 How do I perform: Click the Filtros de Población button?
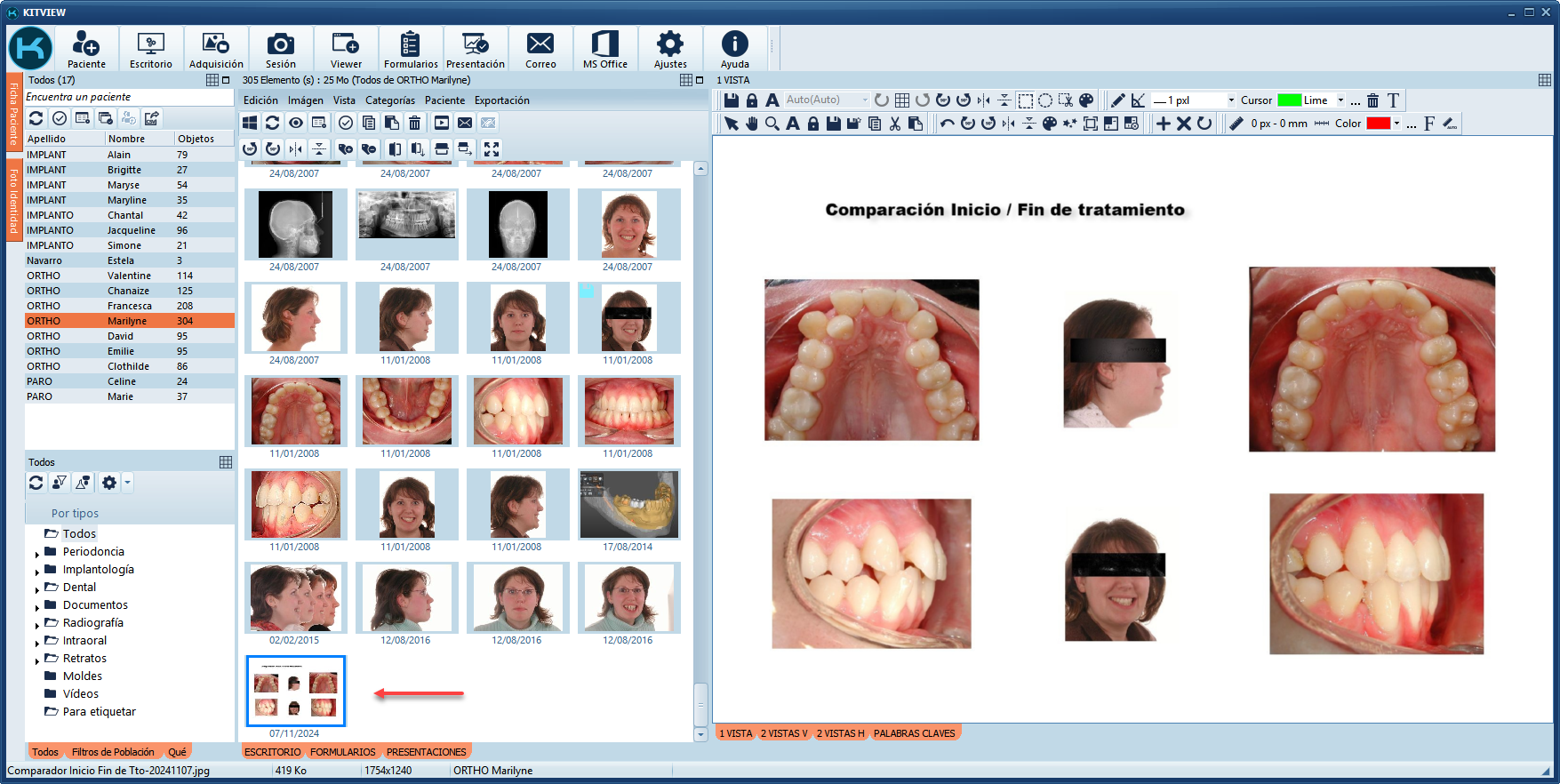point(113,752)
